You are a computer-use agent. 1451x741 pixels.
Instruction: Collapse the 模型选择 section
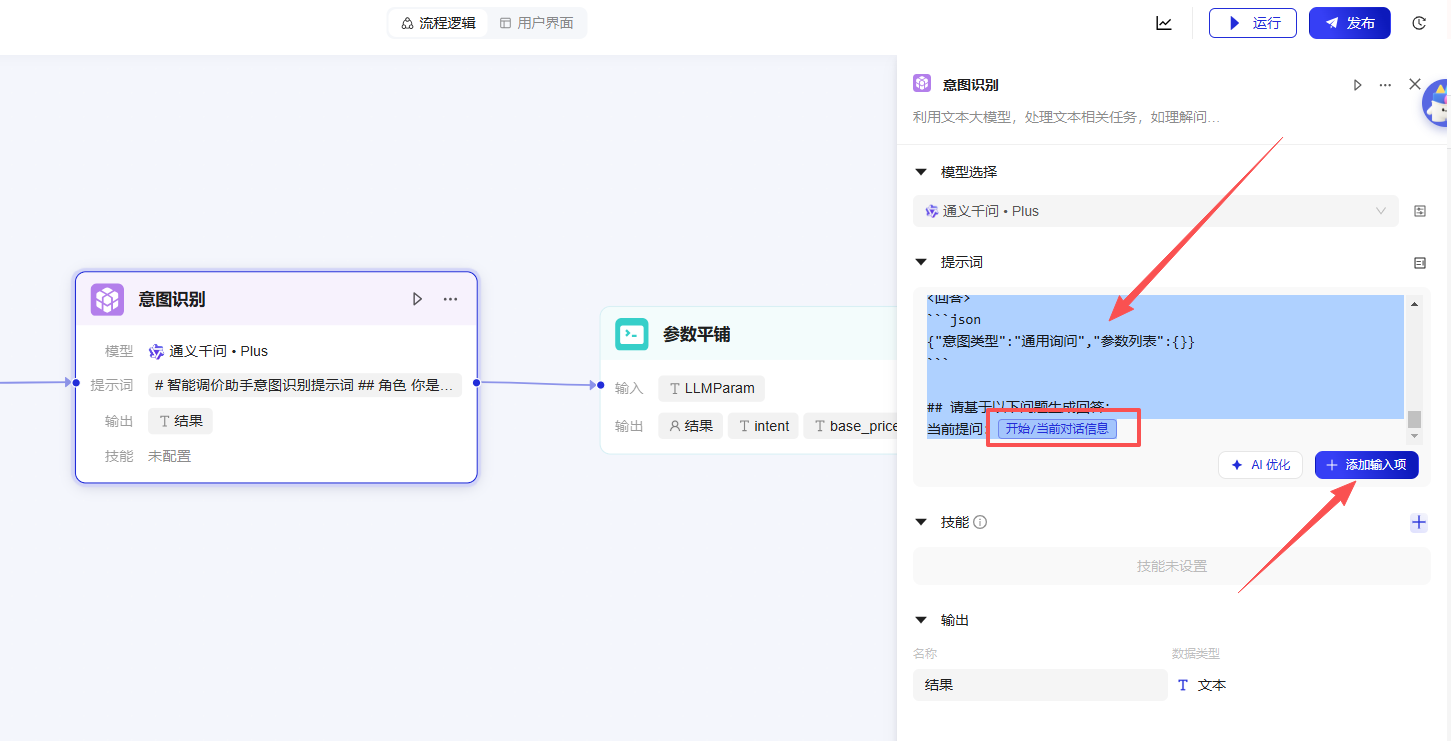pyautogui.click(x=921, y=171)
